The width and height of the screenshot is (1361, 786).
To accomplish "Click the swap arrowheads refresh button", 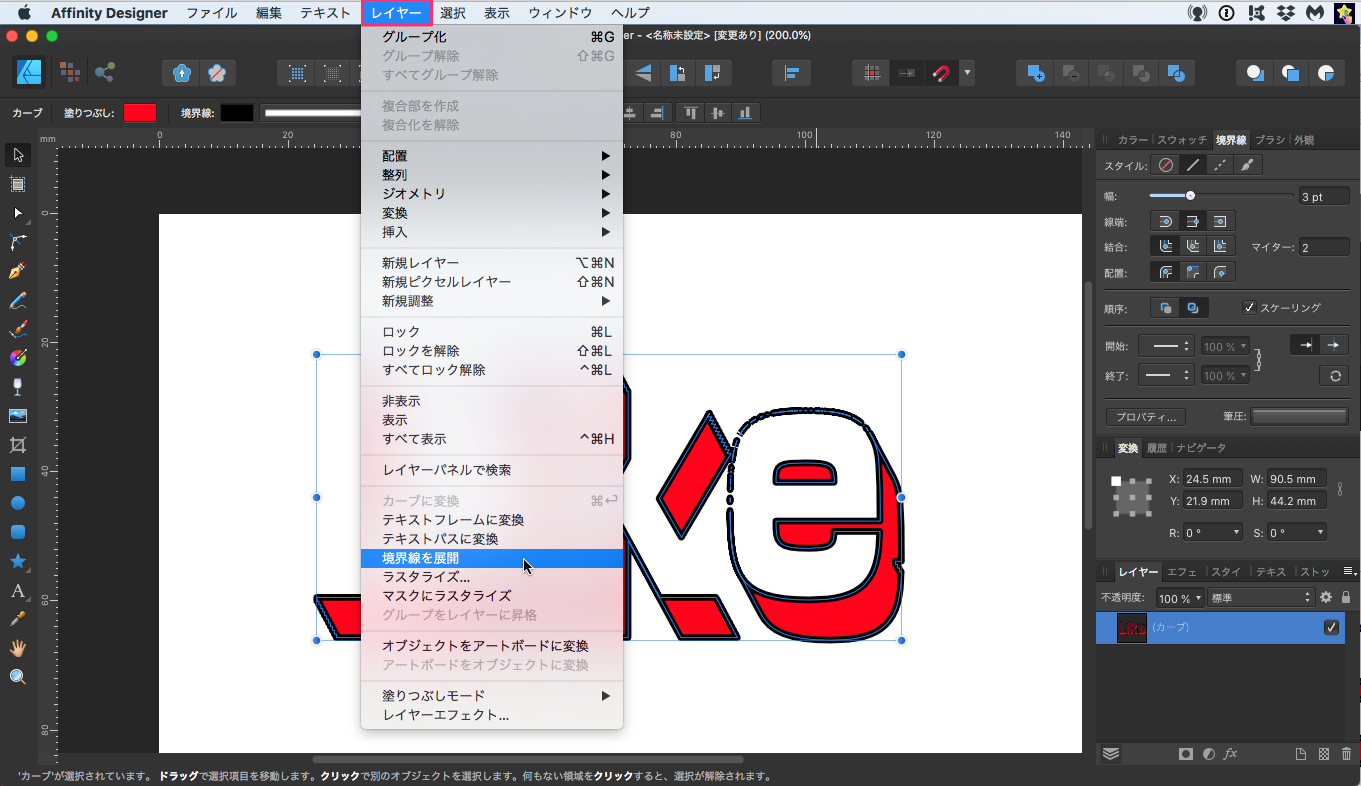I will (1334, 376).
